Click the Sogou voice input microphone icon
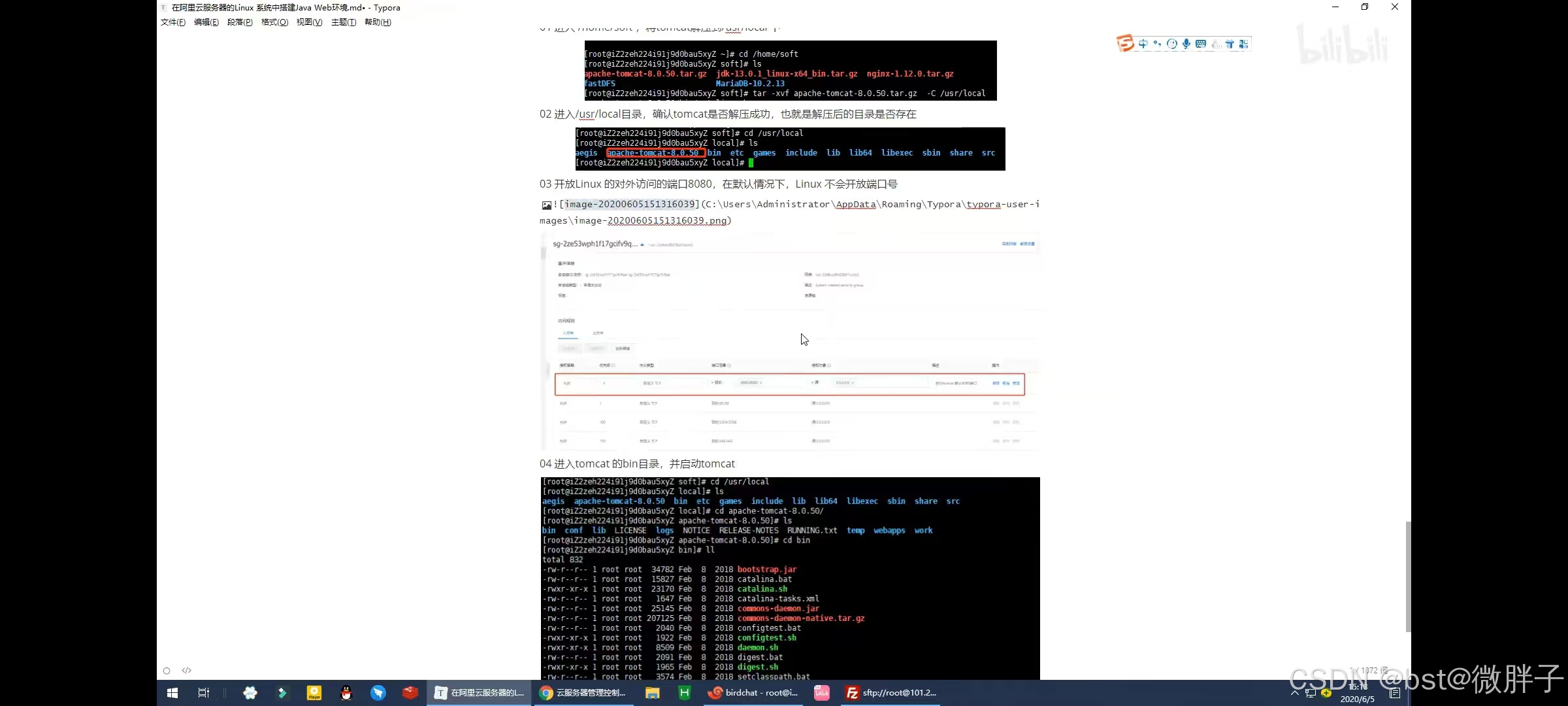 tap(1186, 44)
